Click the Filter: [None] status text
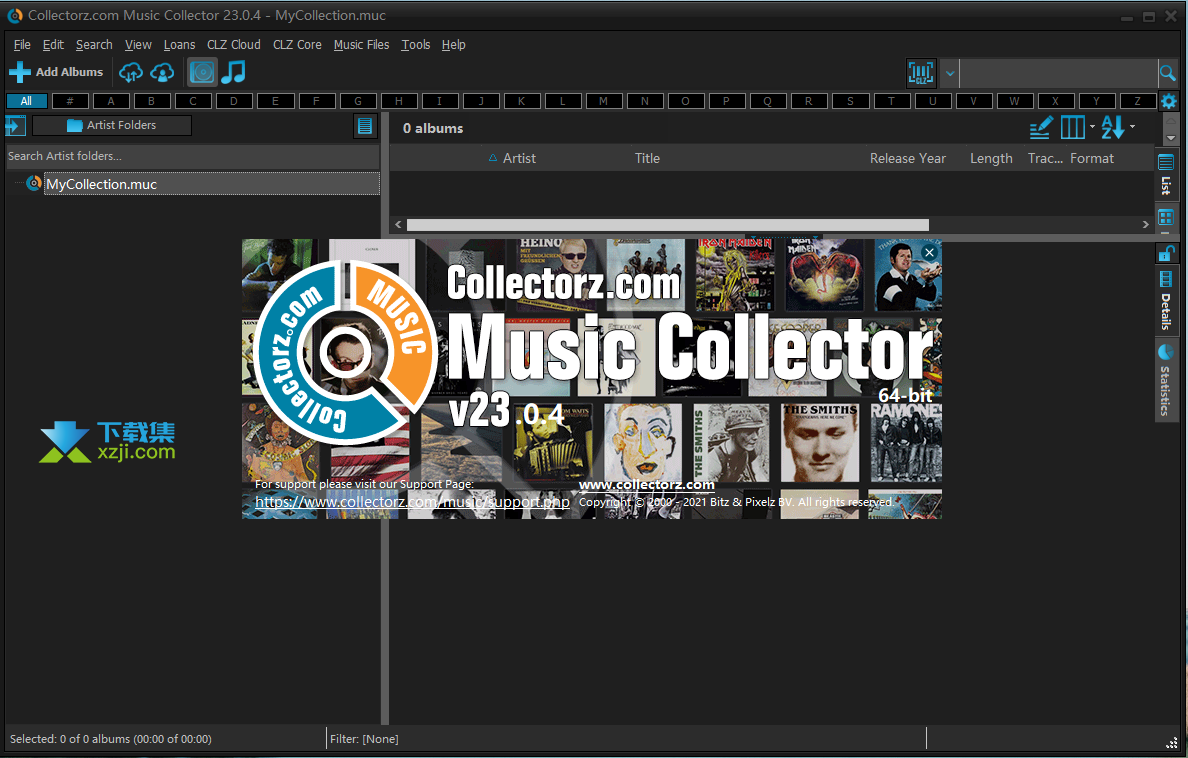 point(364,739)
